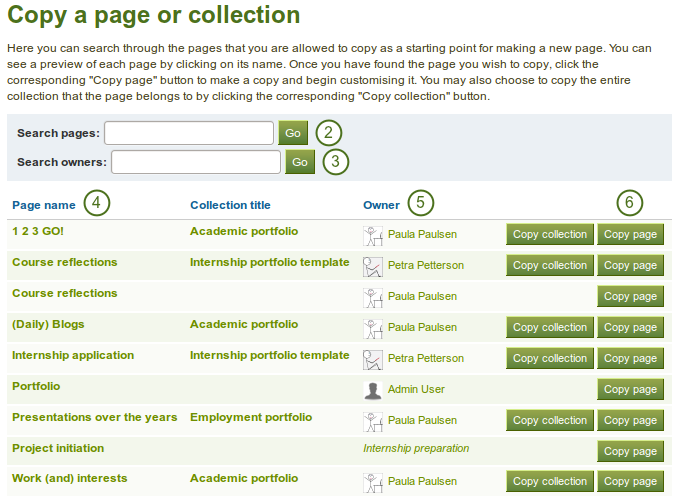Screen dimensions: 679x502
Task: Open the Employment portfolio collection link
Action: pos(251,417)
